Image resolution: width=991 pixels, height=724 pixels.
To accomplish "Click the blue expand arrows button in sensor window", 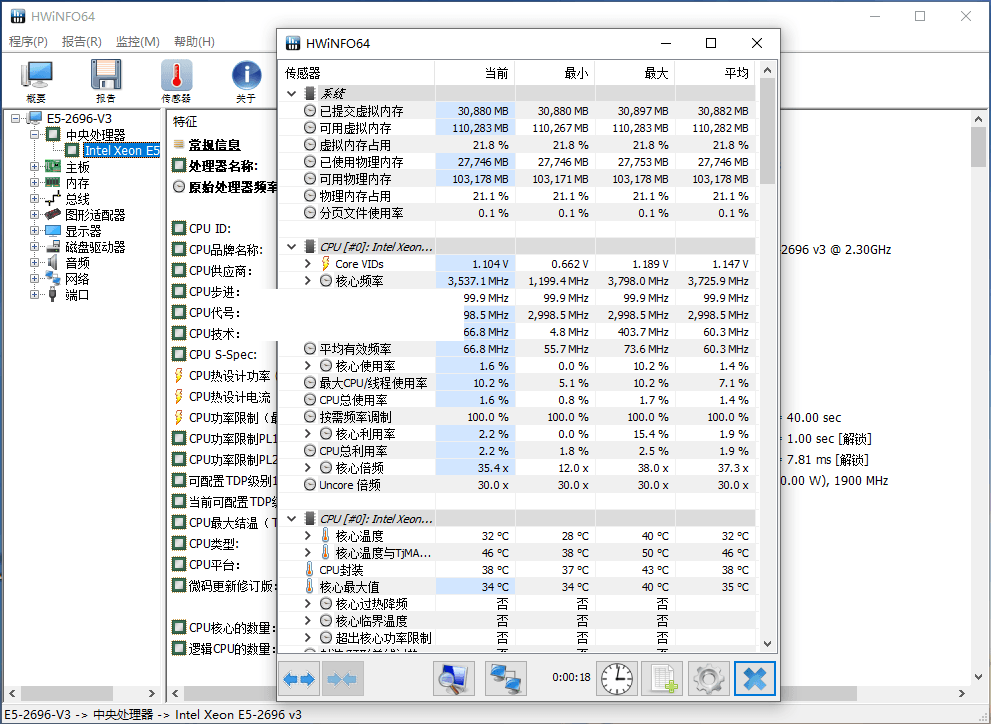I will click(x=299, y=679).
